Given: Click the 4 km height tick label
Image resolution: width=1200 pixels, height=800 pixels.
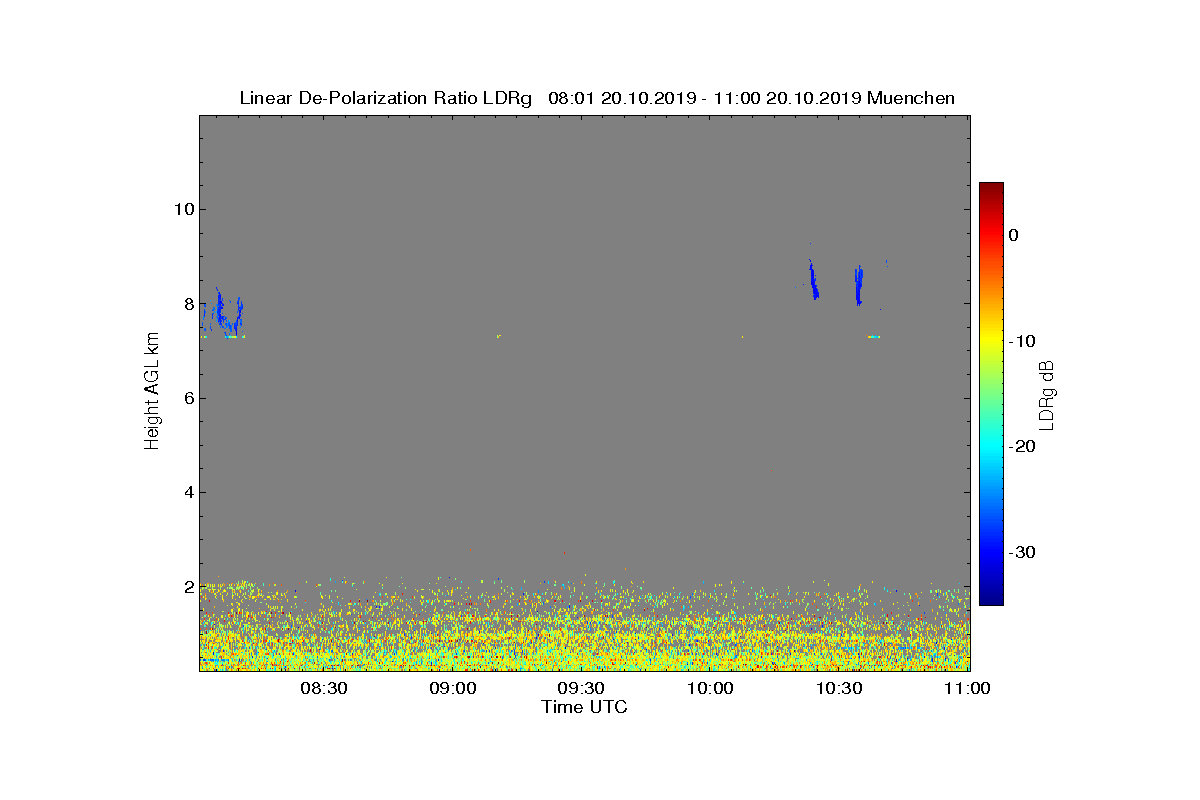Looking at the screenshot, I should pos(187,492).
